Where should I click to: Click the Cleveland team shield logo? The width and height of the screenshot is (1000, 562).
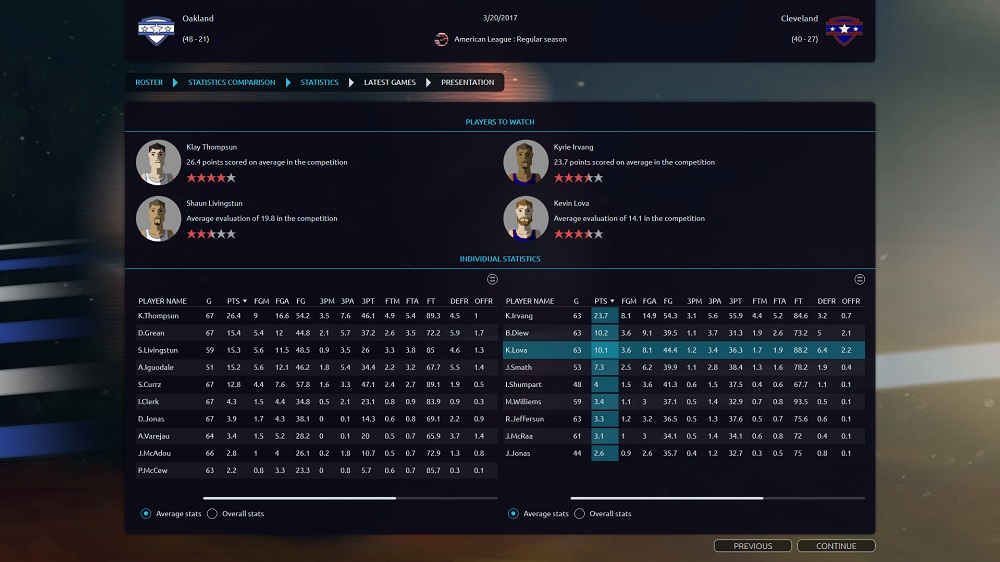pos(844,30)
